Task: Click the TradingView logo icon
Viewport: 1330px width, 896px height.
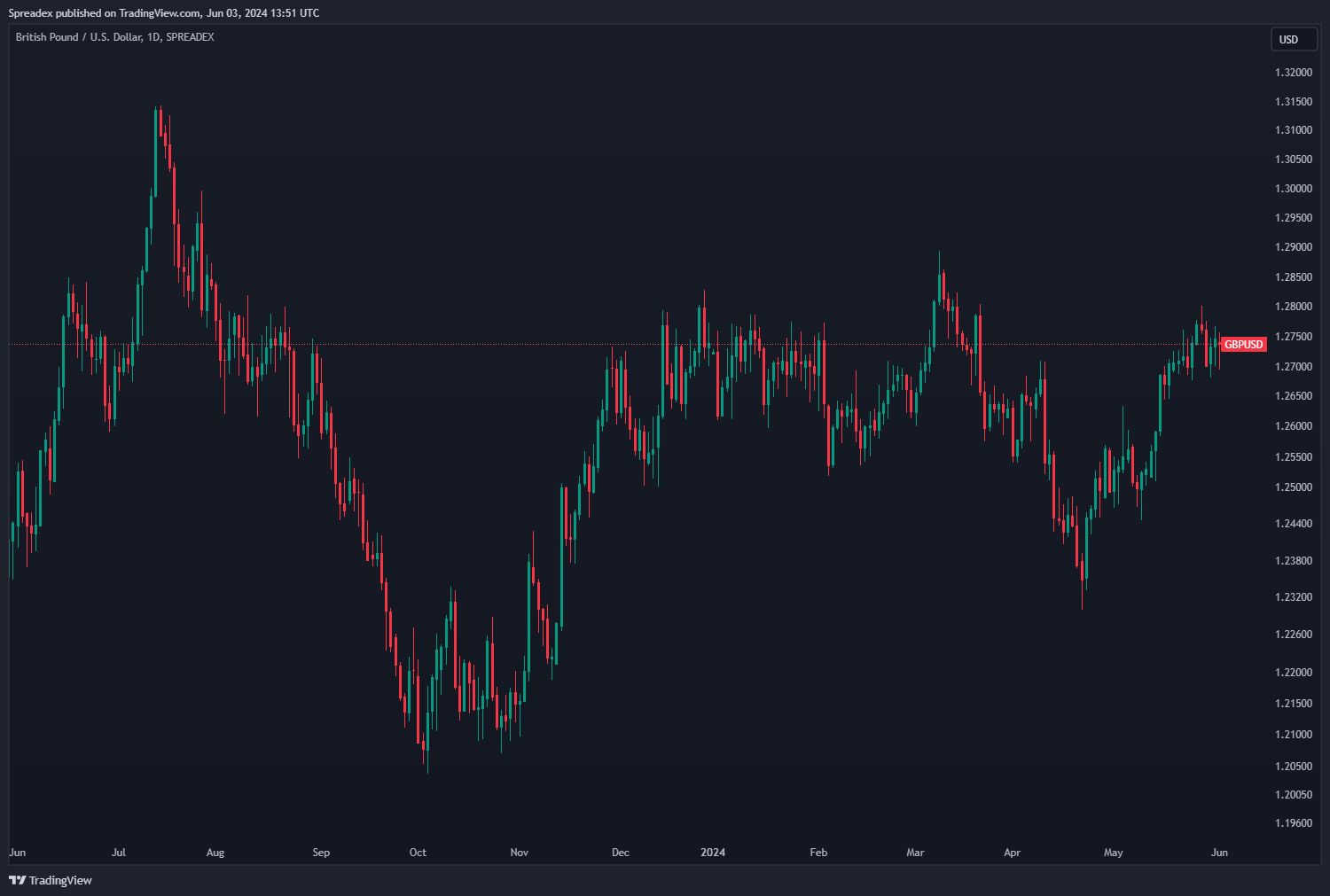Action: (x=17, y=880)
